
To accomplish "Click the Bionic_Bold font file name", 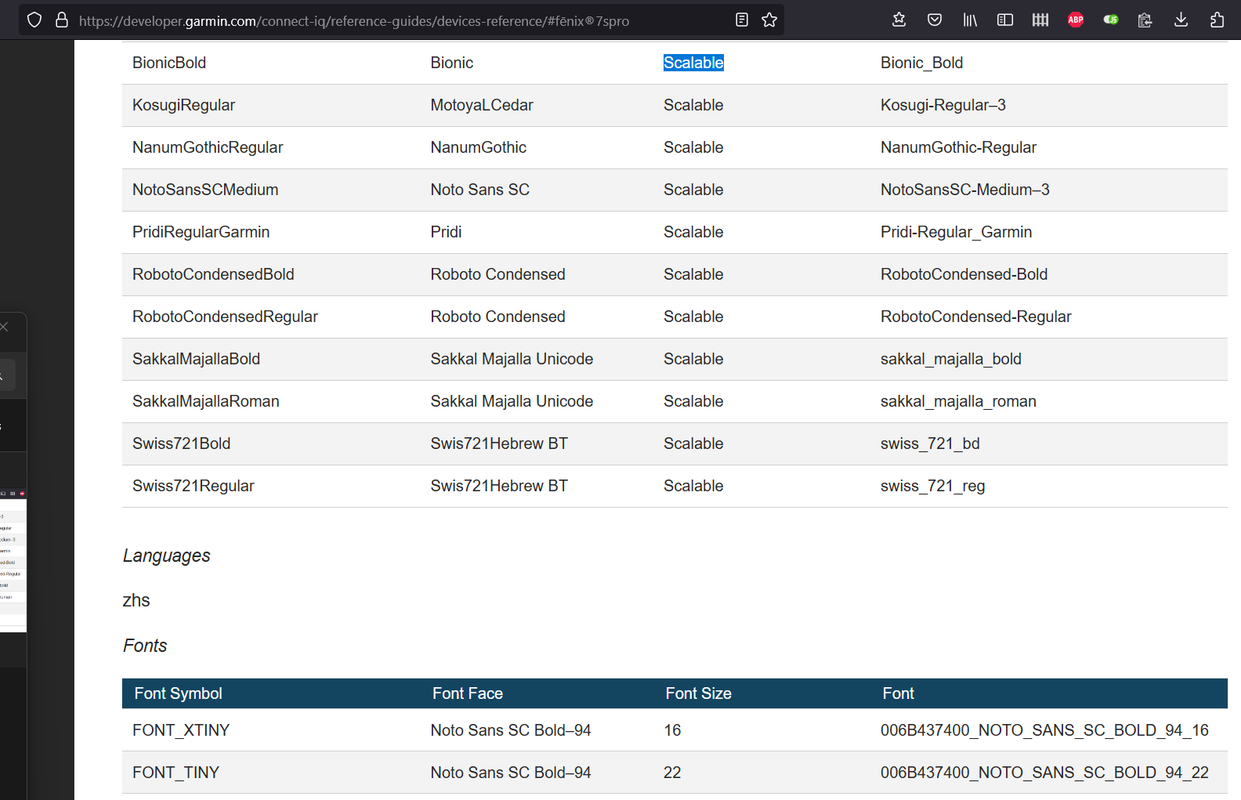I will (x=922, y=63).
